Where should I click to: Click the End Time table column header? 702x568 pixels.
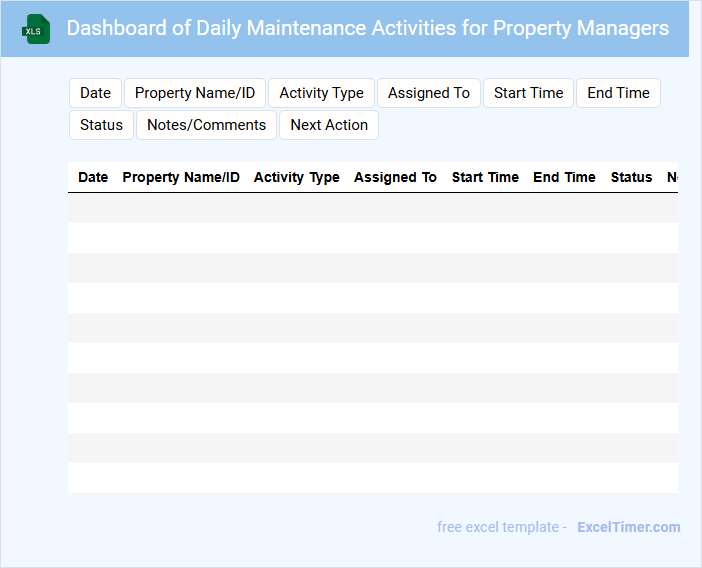coord(564,177)
